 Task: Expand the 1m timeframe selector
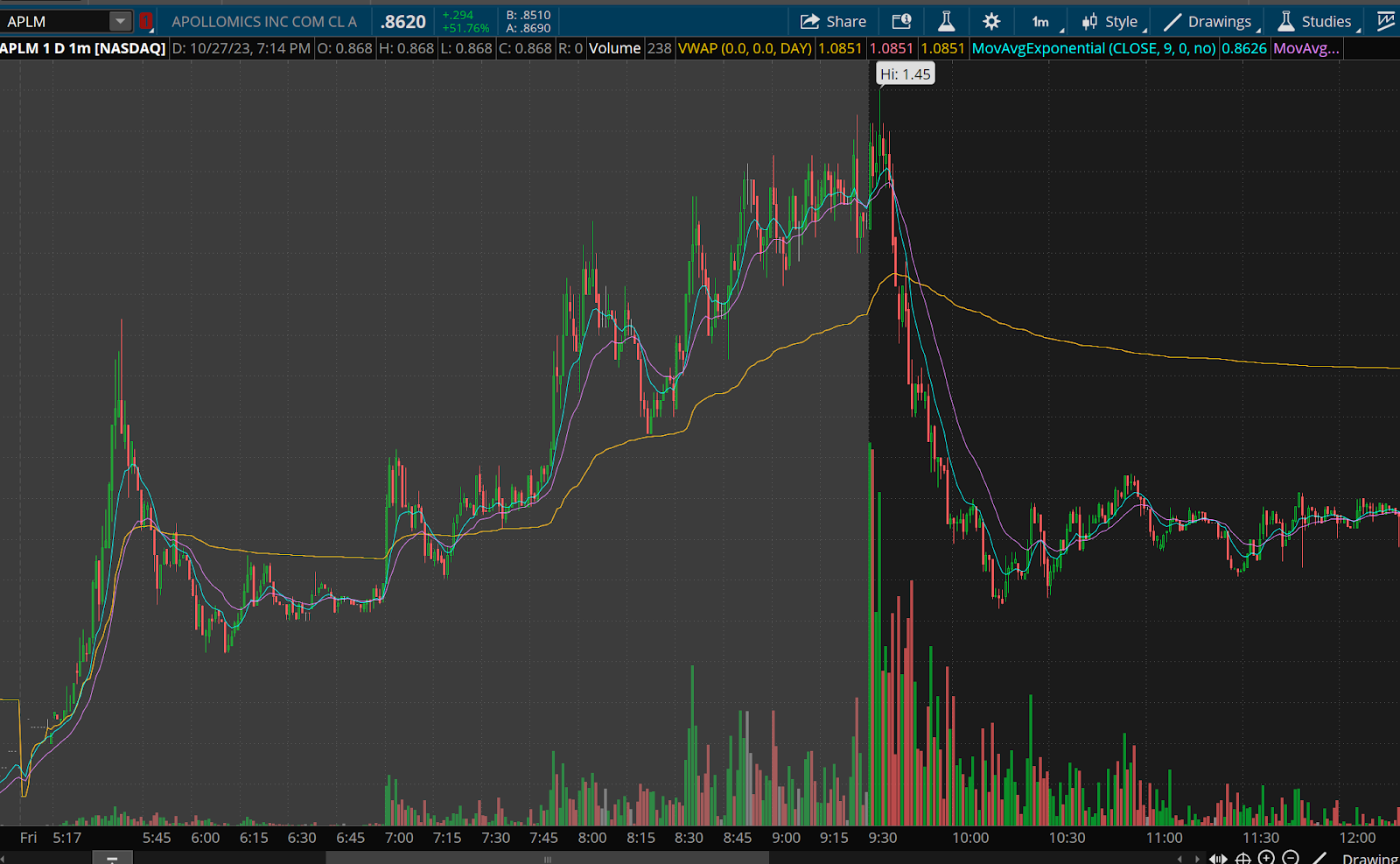(1041, 22)
